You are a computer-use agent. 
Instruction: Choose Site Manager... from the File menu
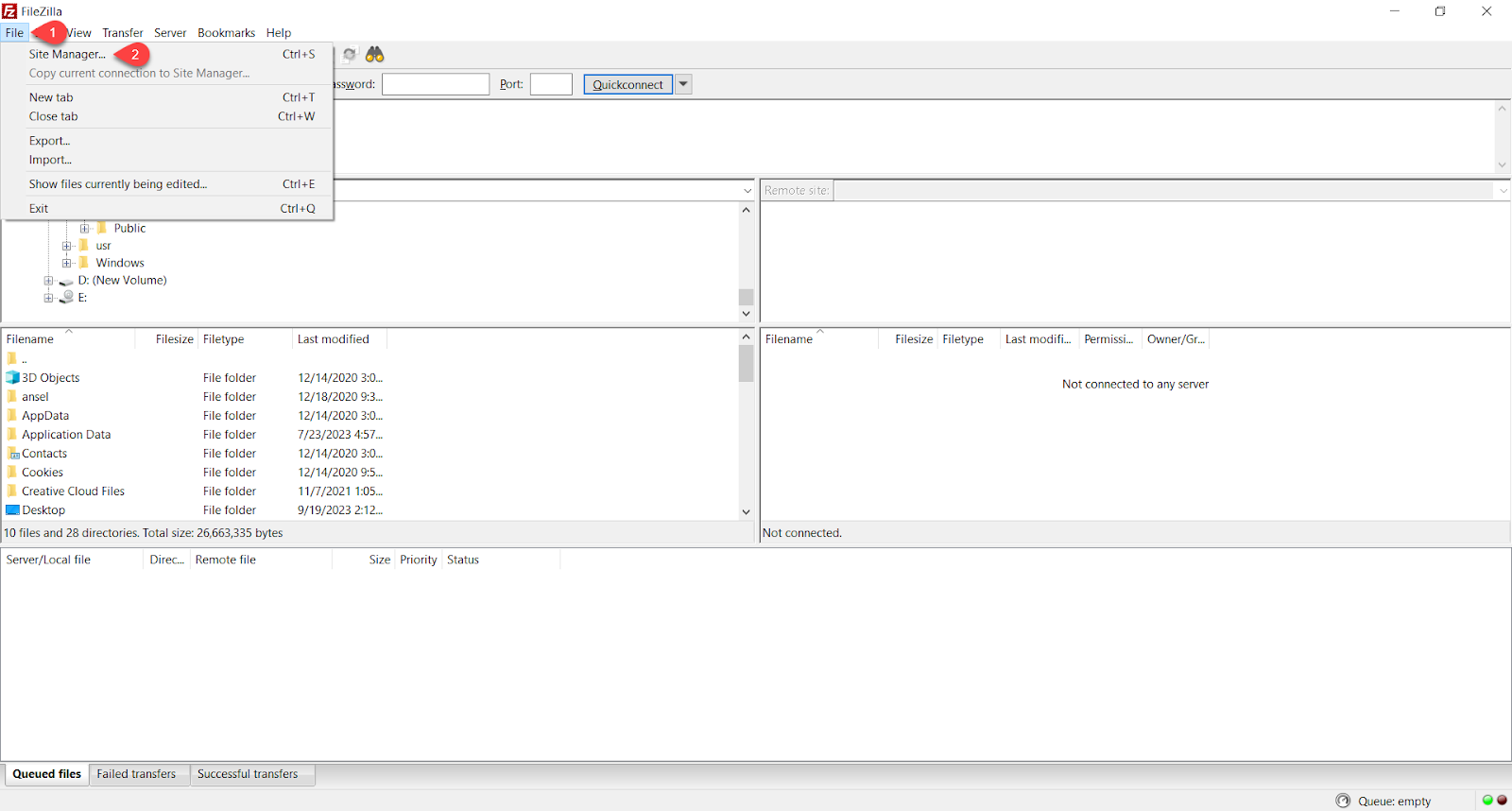click(67, 55)
